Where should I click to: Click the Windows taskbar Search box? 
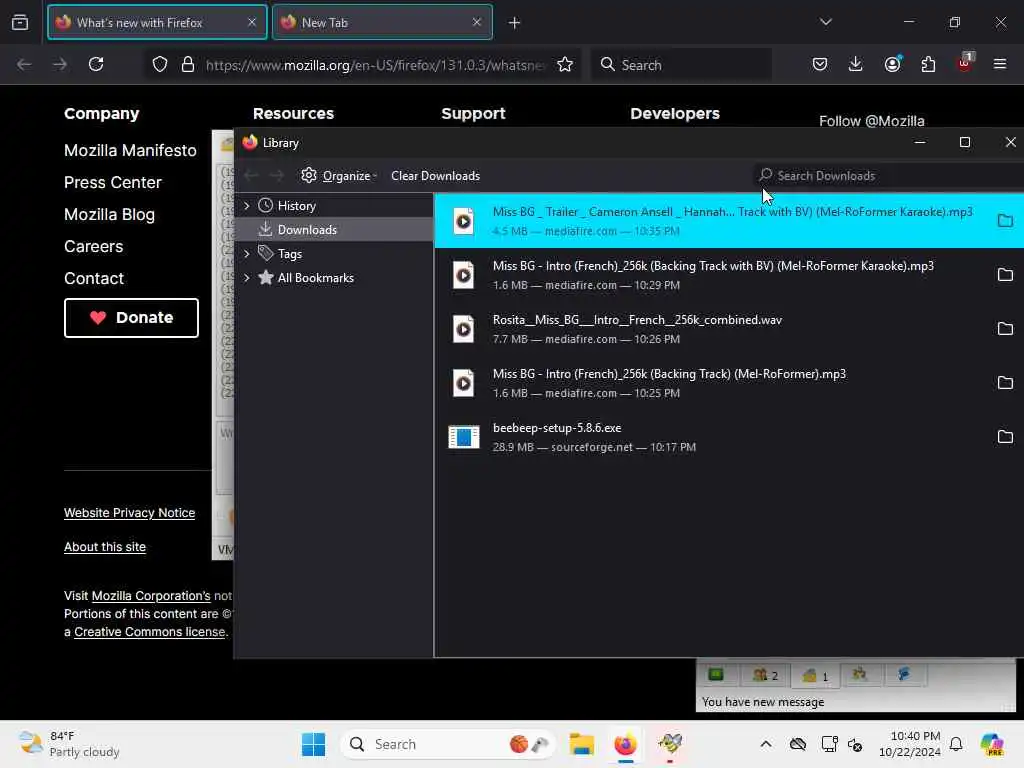448,744
